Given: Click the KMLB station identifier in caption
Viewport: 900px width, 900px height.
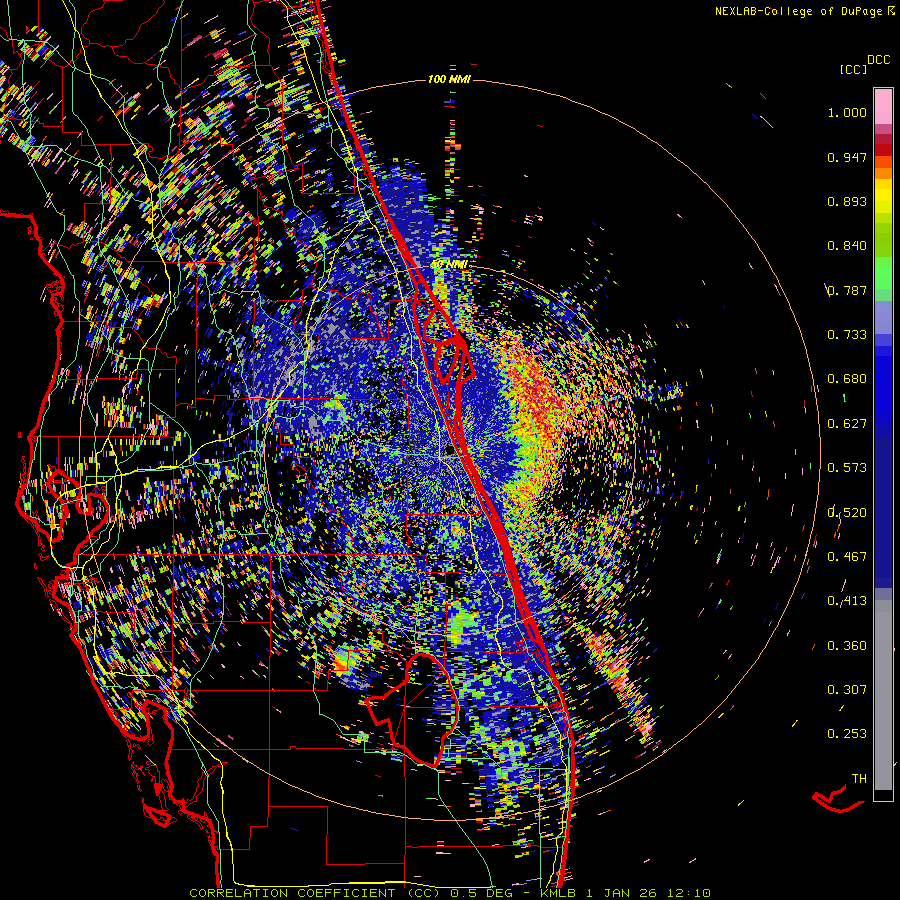Looking at the screenshot, I should pyautogui.click(x=558, y=893).
